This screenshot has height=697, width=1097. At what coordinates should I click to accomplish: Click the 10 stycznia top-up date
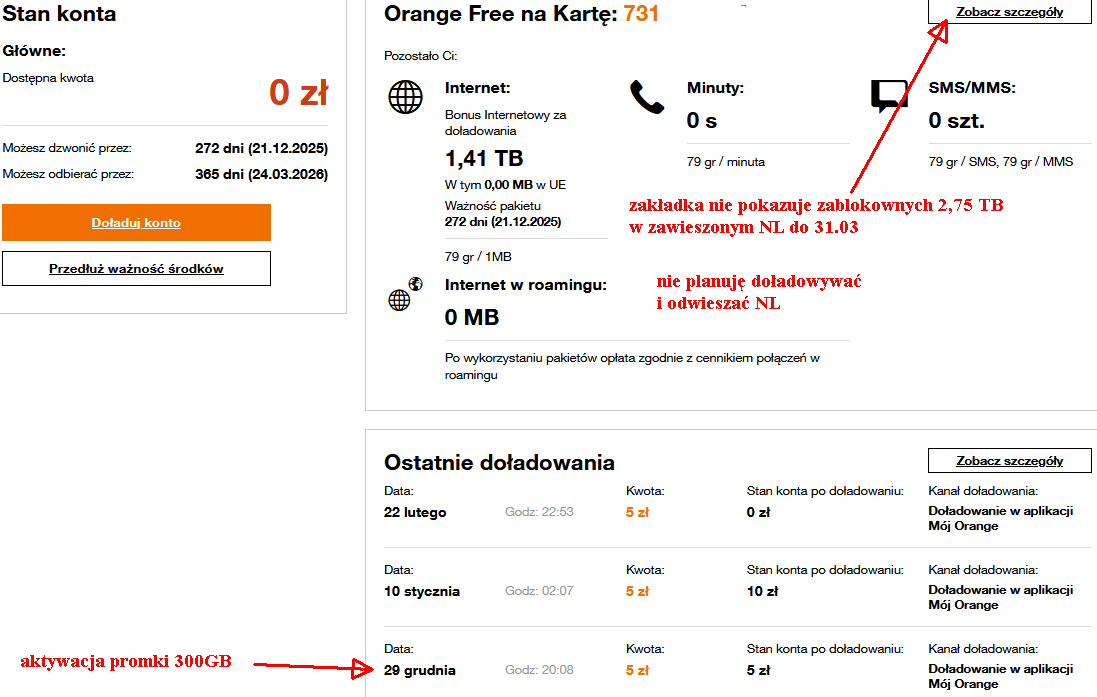[x=422, y=591]
